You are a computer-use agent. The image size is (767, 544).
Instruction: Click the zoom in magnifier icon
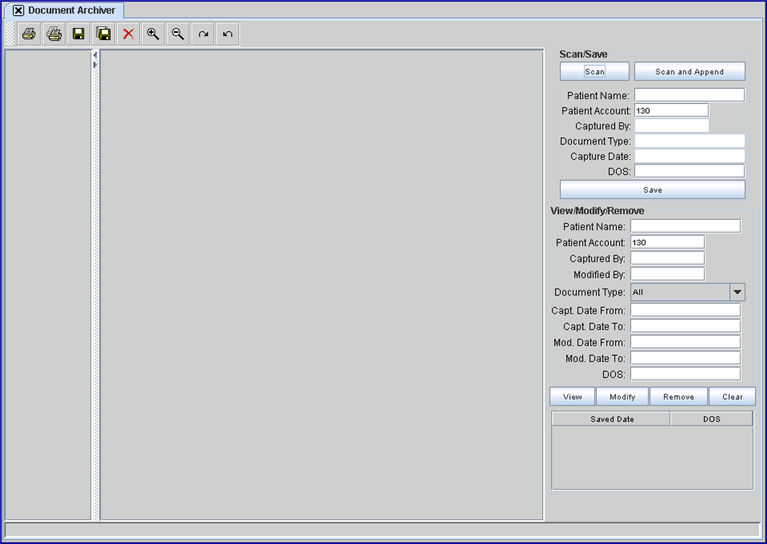[153, 34]
